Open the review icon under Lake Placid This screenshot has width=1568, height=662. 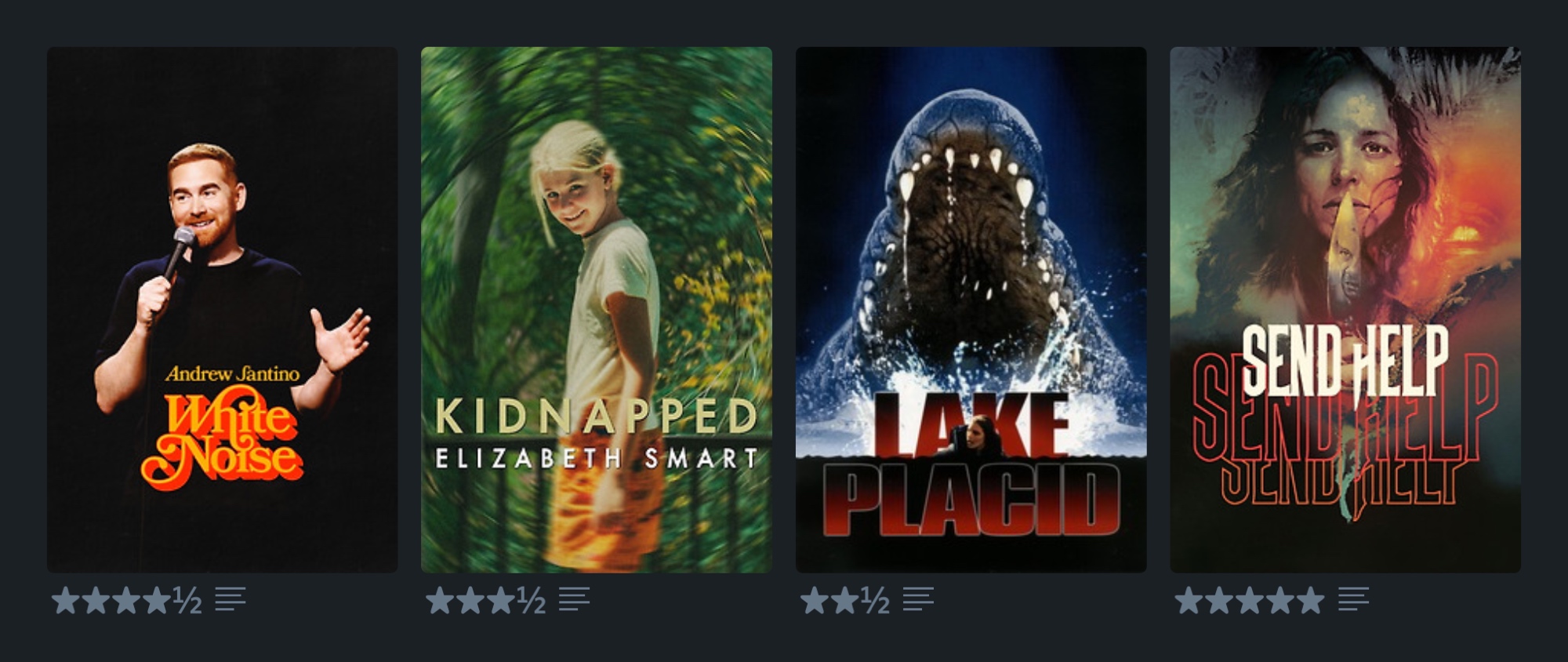tap(918, 600)
